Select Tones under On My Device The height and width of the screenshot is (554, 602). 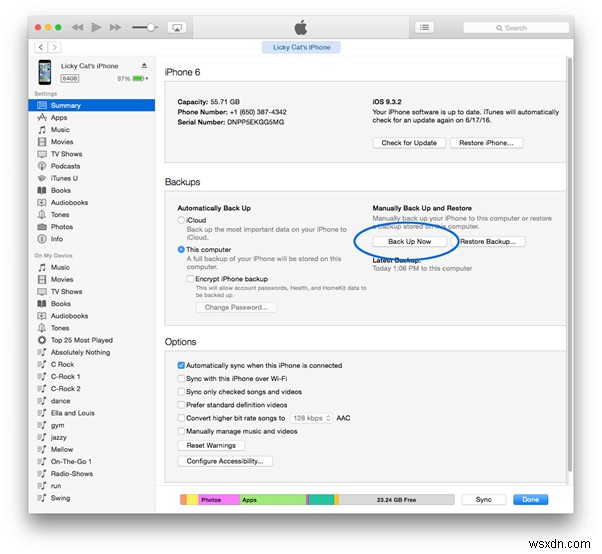click(x=91, y=328)
